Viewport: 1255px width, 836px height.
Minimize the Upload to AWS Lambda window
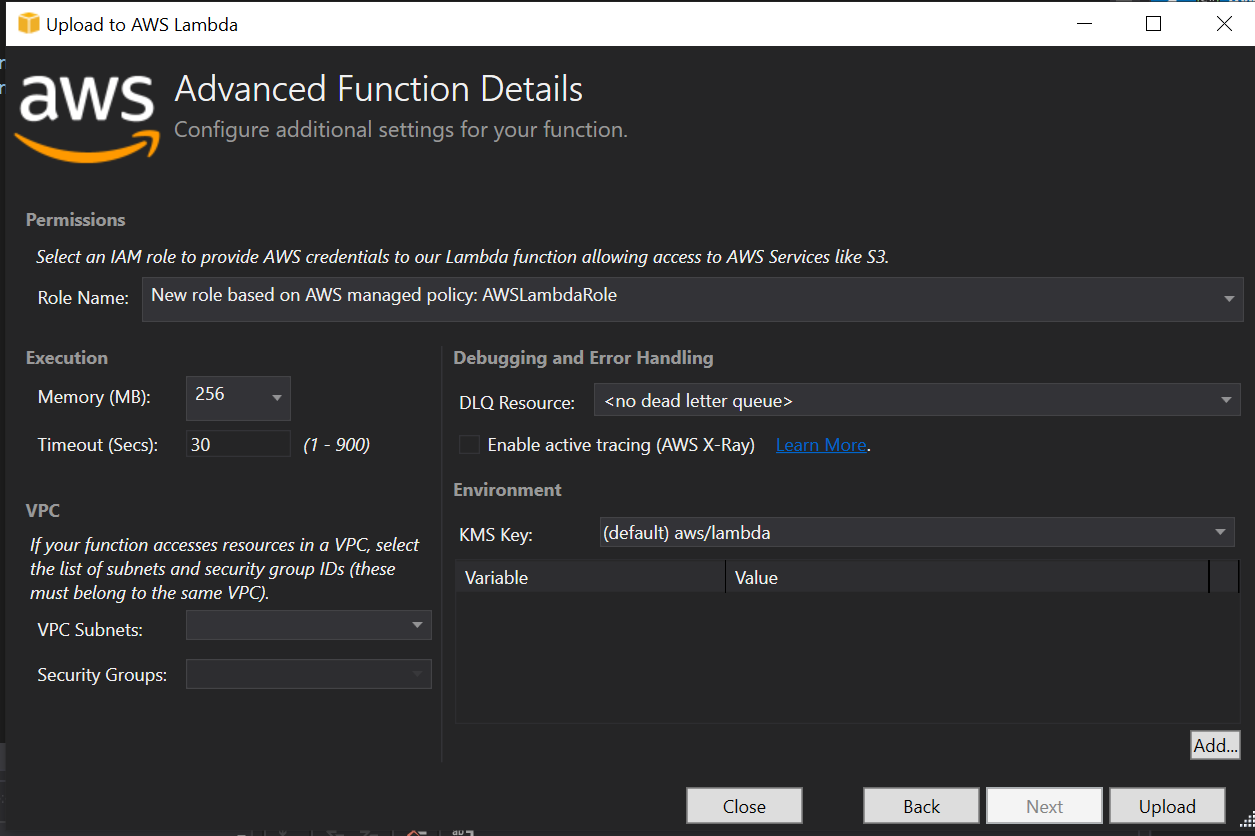coord(1083,24)
